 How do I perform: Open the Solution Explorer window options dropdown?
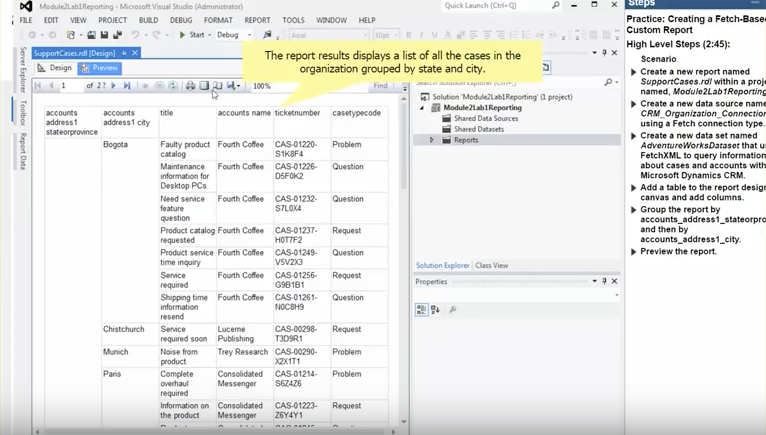click(595, 52)
